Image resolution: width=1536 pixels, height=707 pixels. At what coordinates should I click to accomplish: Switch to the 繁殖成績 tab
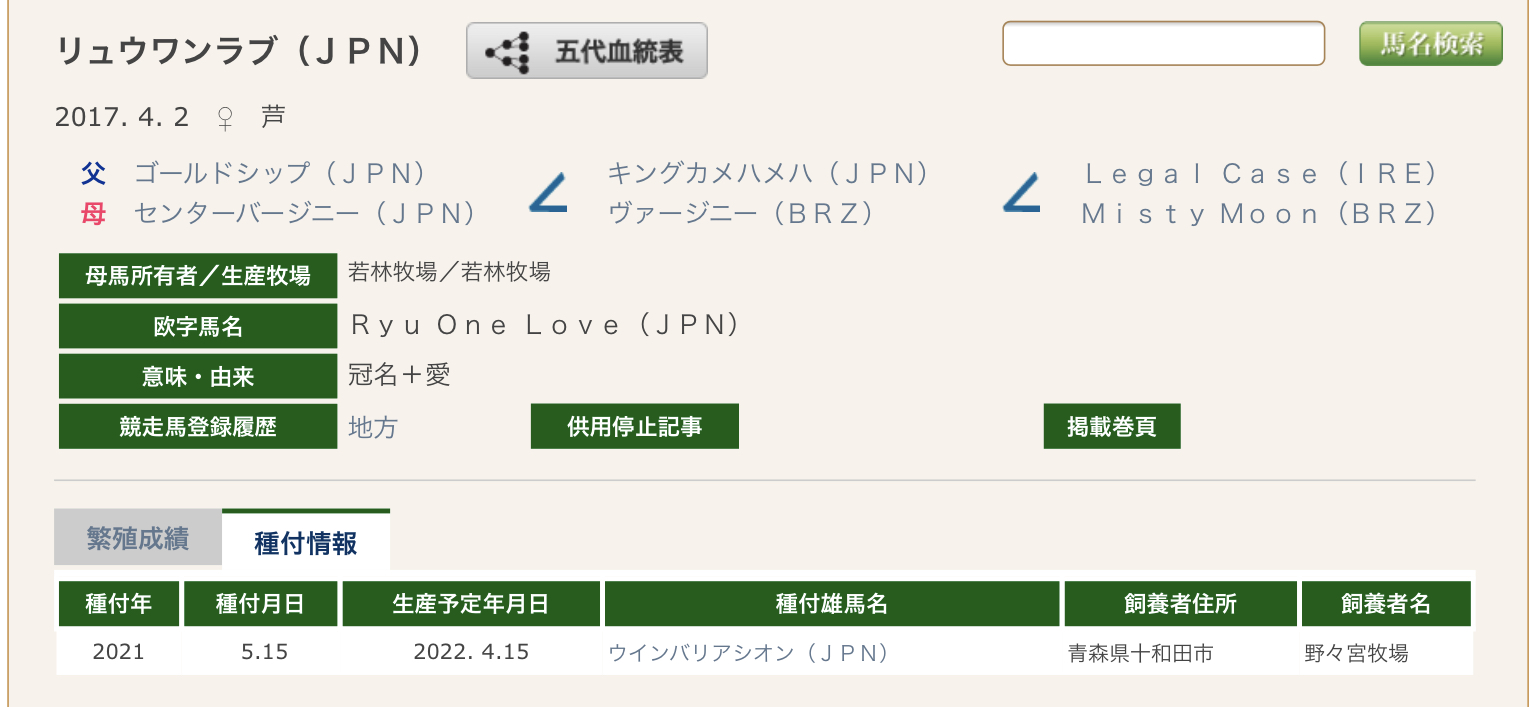[x=138, y=539]
